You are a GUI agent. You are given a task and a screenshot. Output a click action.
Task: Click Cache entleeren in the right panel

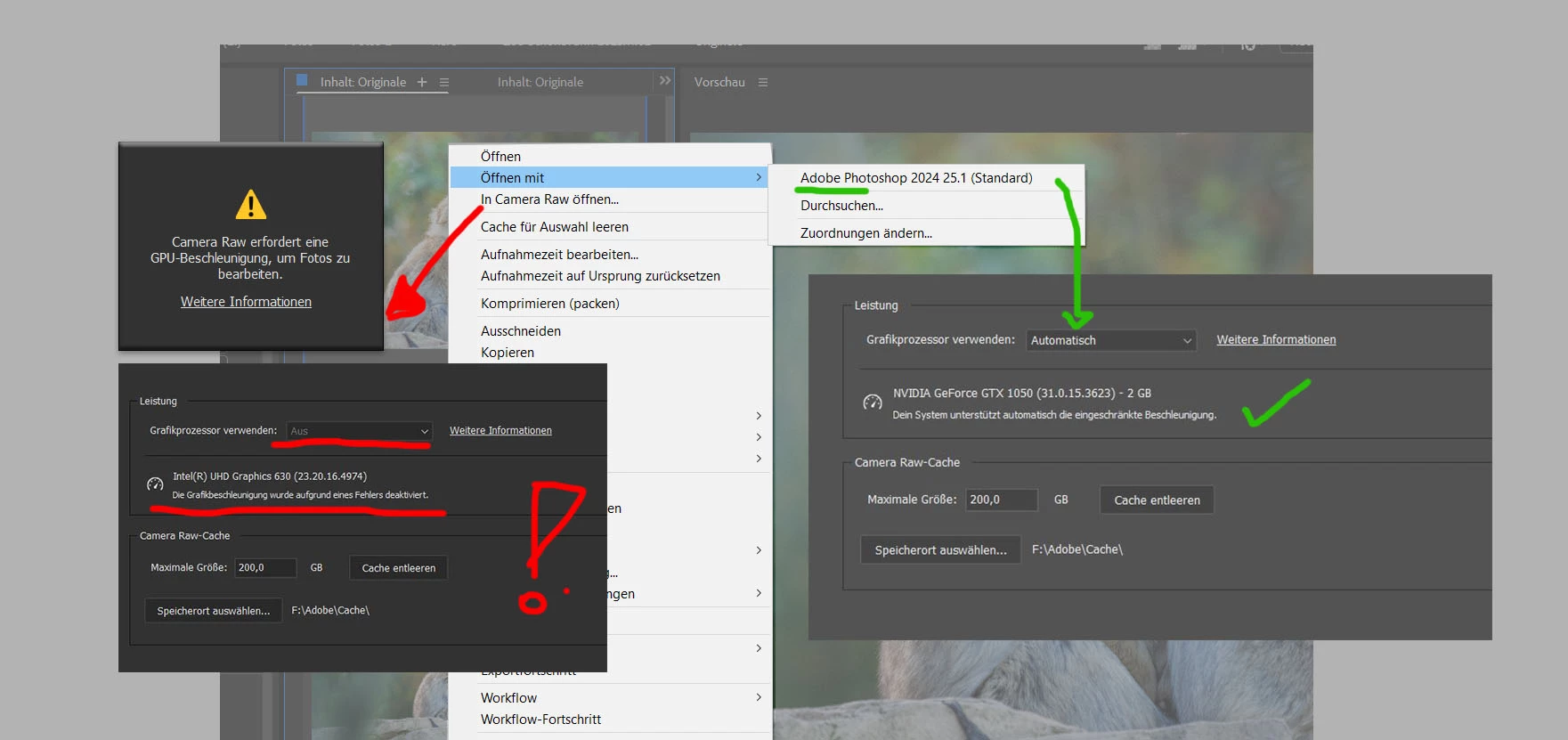pyautogui.click(x=1157, y=500)
